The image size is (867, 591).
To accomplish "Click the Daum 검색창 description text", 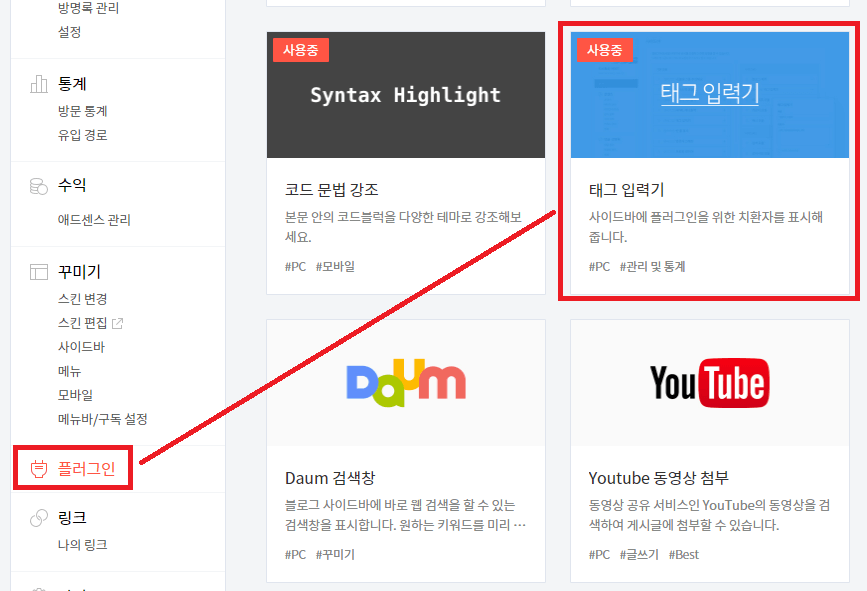I will click(405, 515).
